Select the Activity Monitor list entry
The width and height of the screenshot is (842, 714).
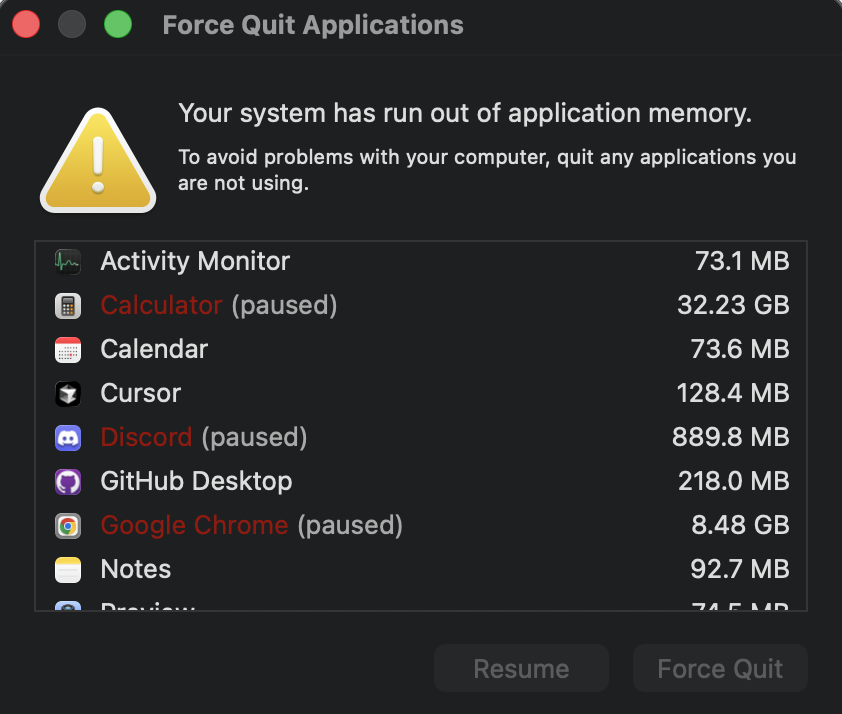click(x=194, y=261)
